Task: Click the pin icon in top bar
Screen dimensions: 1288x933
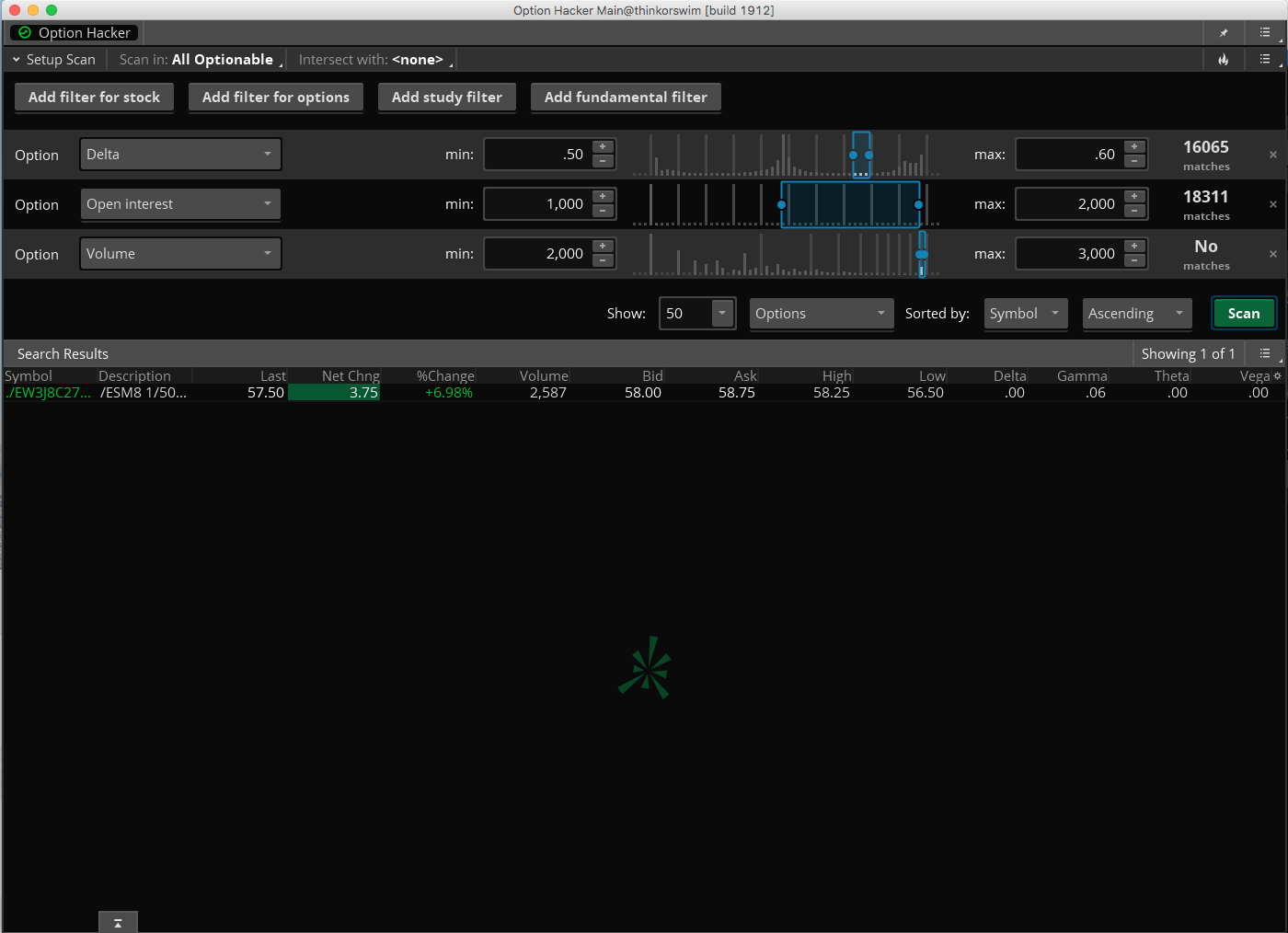Action: coord(1224,33)
